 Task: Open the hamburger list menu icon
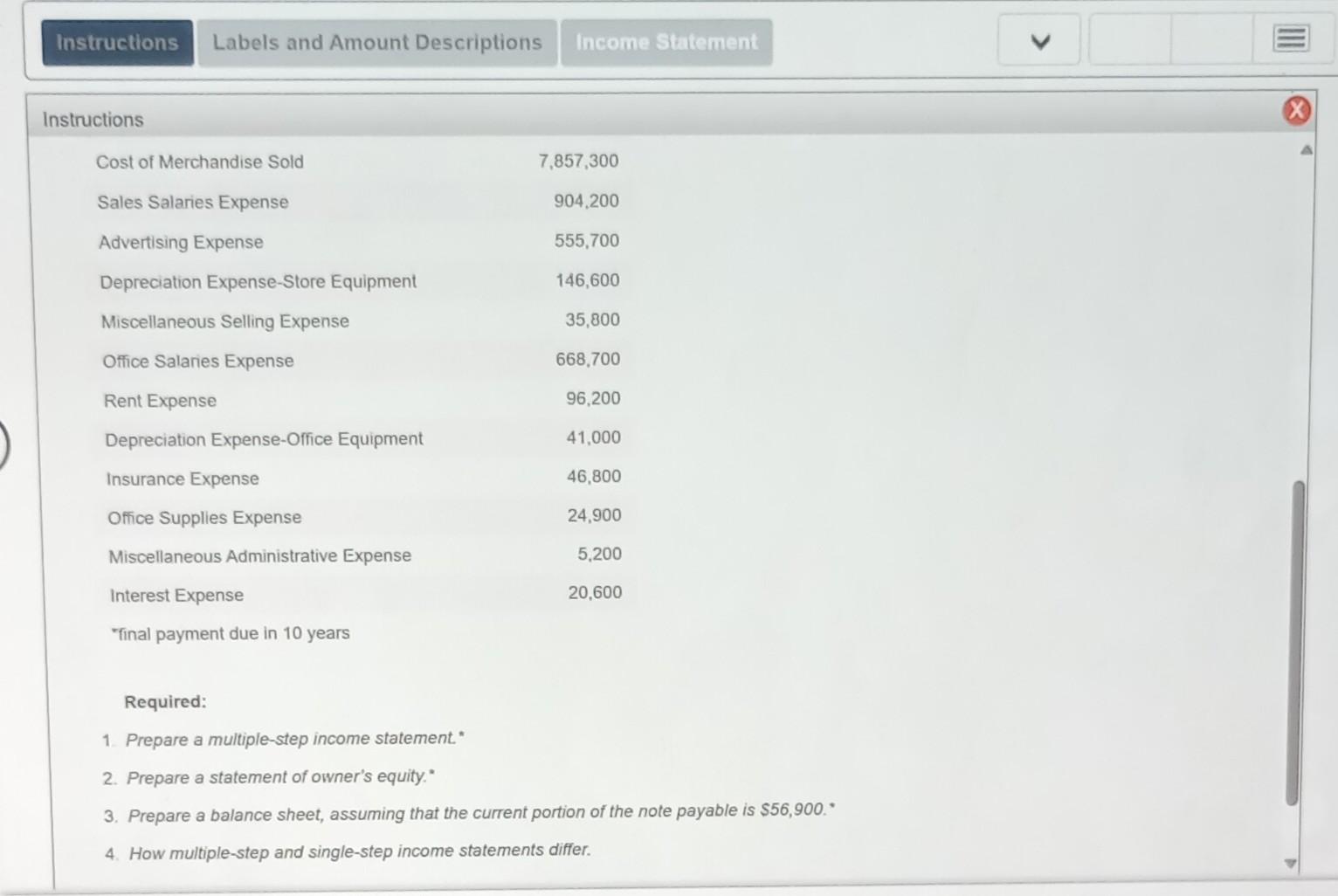tap(1290, 38)
